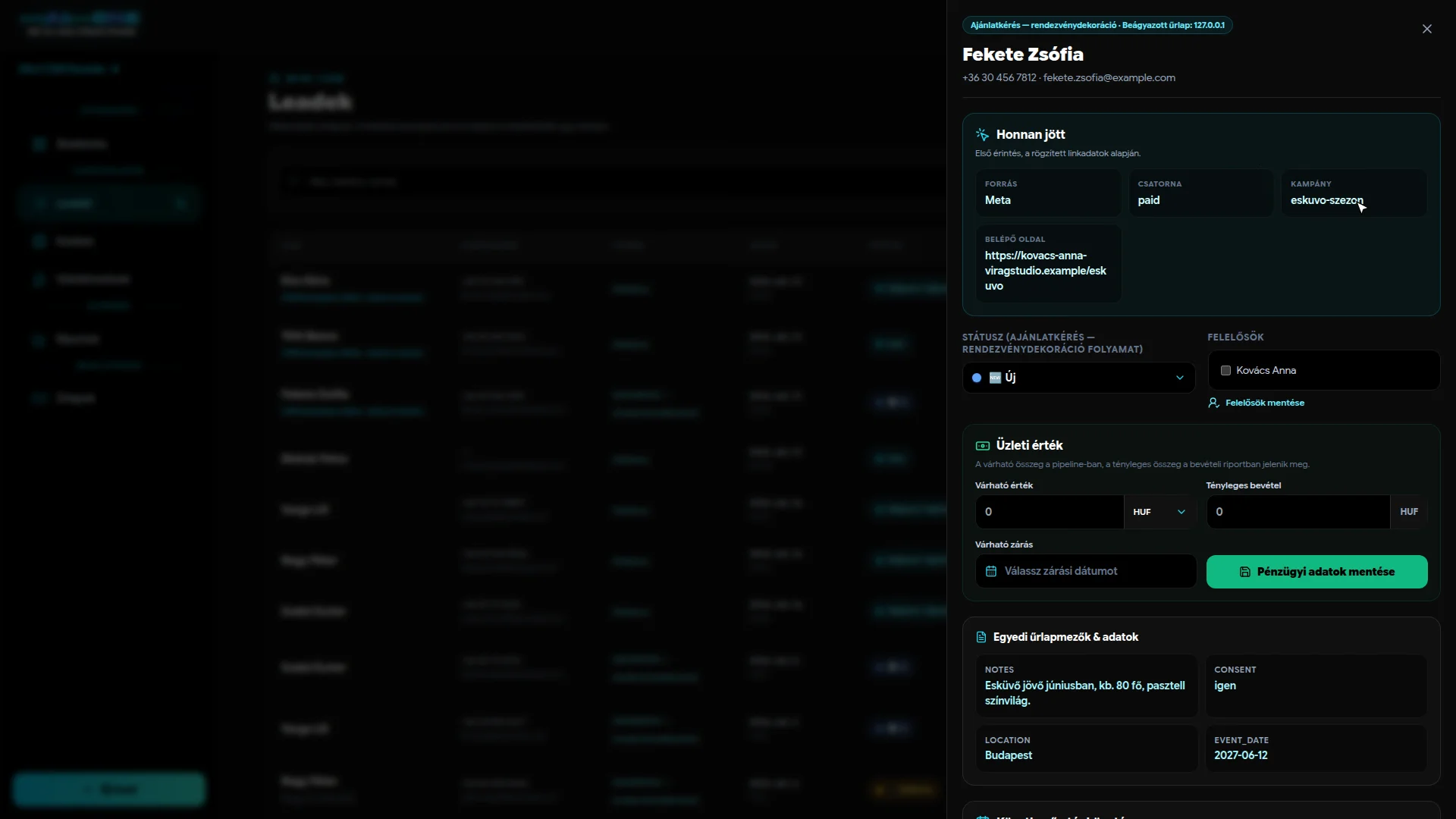Click the kovacs-anna-viragstudio landing page URL

click(x=1046, y=271)
